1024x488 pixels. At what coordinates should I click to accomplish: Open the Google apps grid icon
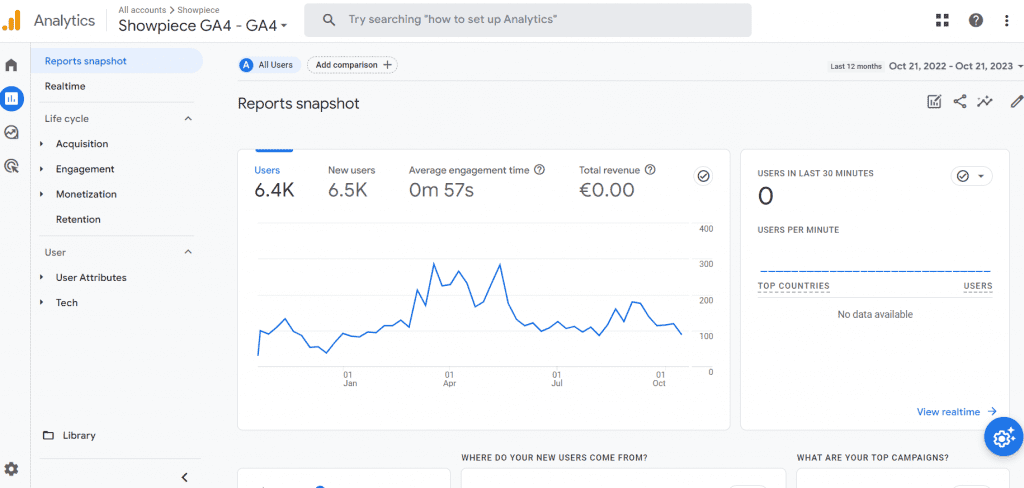pos(942,20)
